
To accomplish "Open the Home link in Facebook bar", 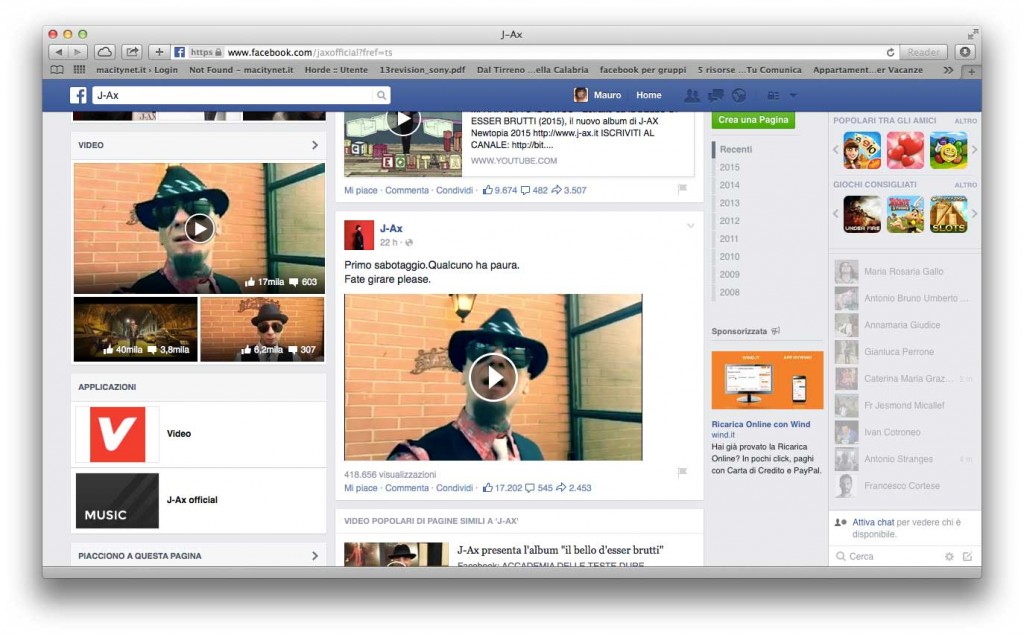I will click(648, 95).
